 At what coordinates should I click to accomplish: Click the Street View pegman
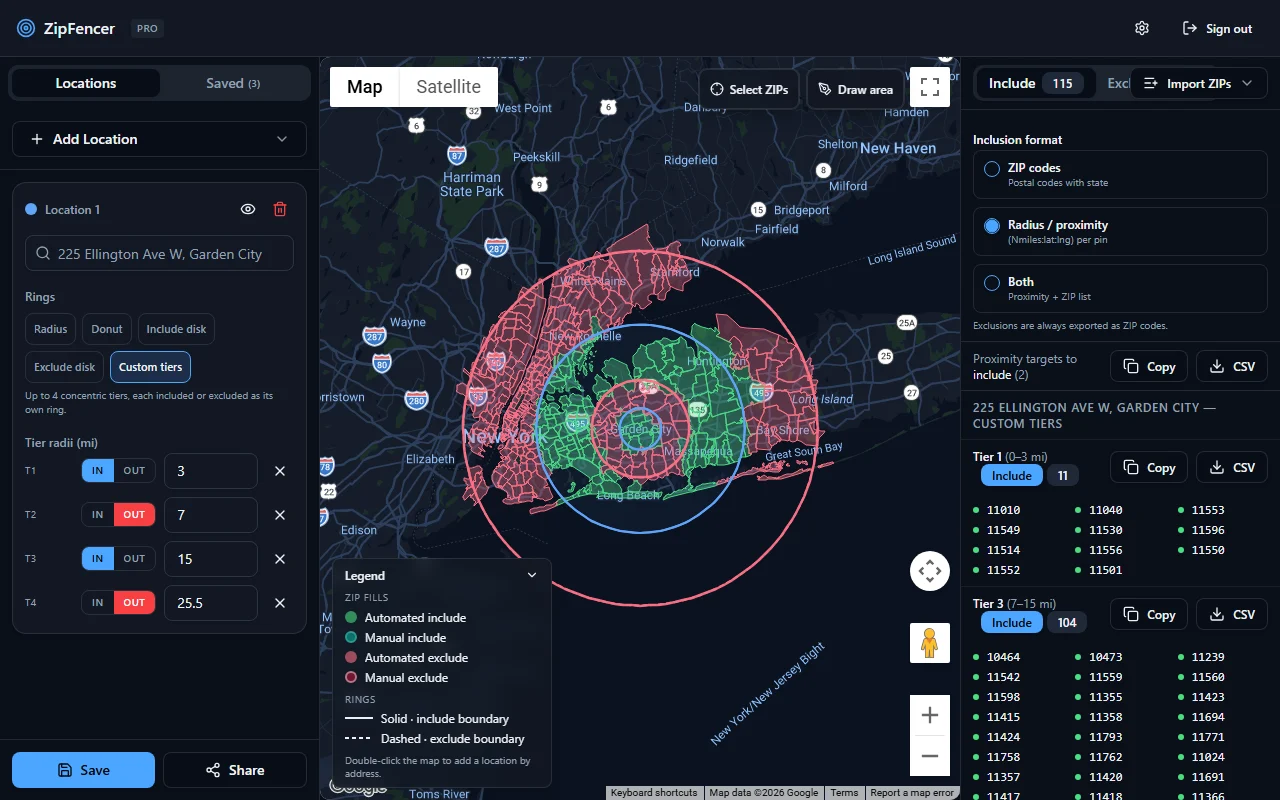pos(929,643)
